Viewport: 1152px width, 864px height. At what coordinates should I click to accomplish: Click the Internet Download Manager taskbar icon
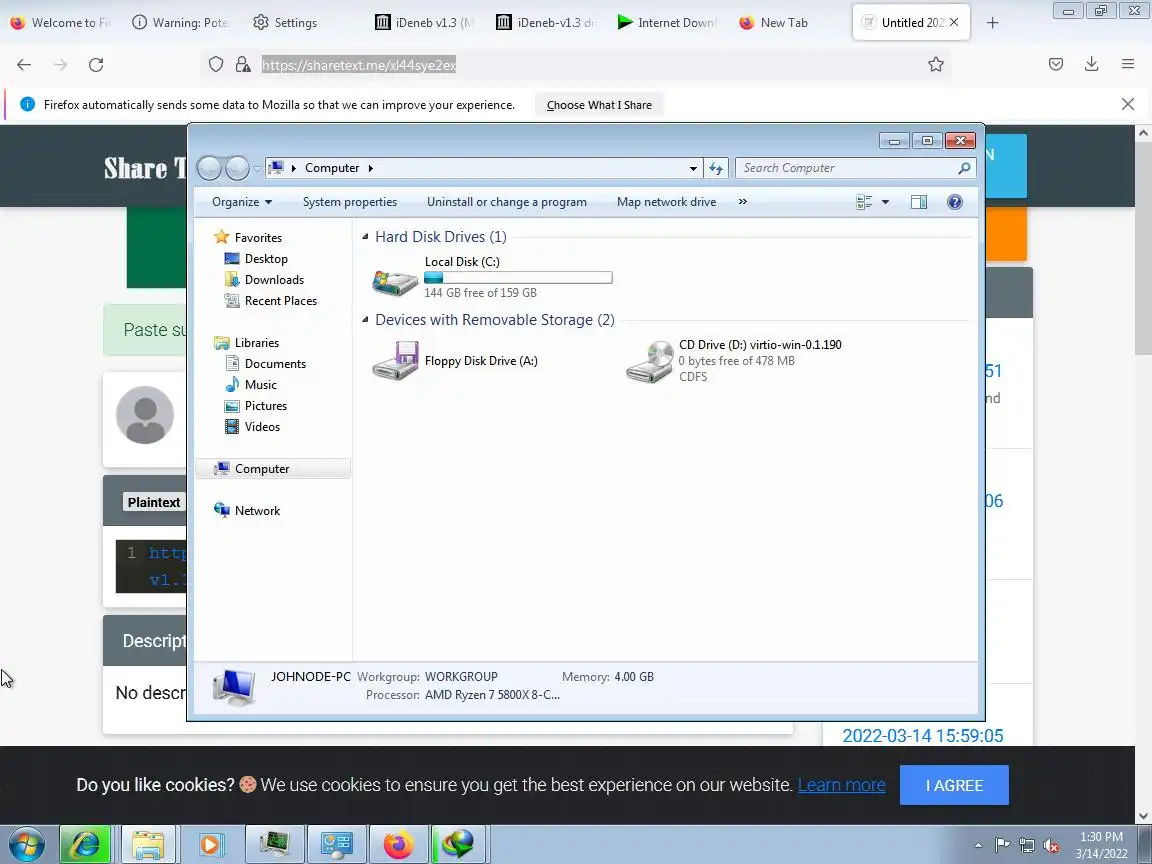(460, 844)
